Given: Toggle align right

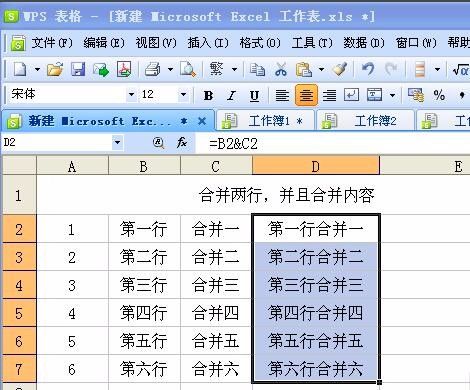Looking at the screenshot, I should pyautogui.click(x=329, y=96).
